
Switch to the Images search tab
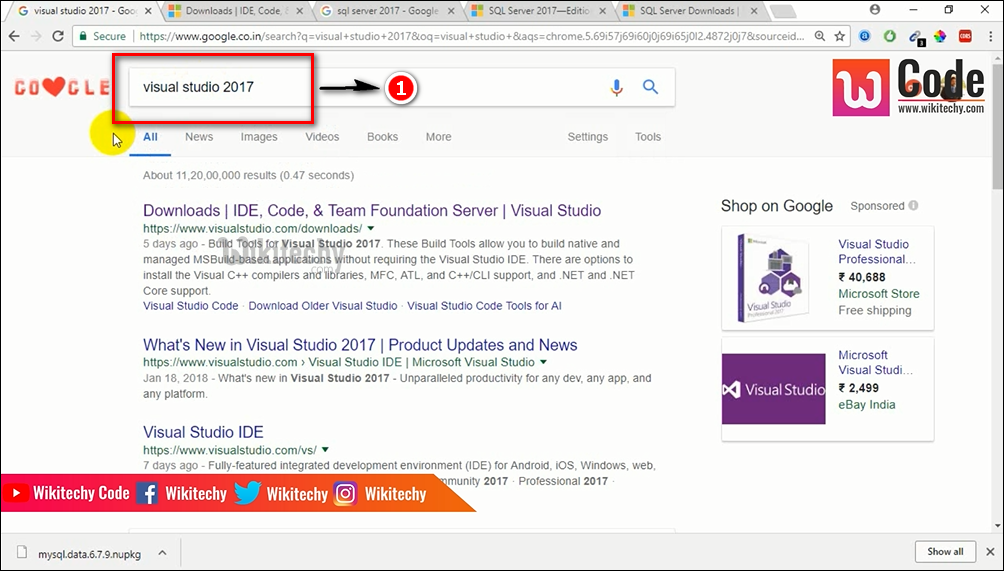click(x=259, y=137)
